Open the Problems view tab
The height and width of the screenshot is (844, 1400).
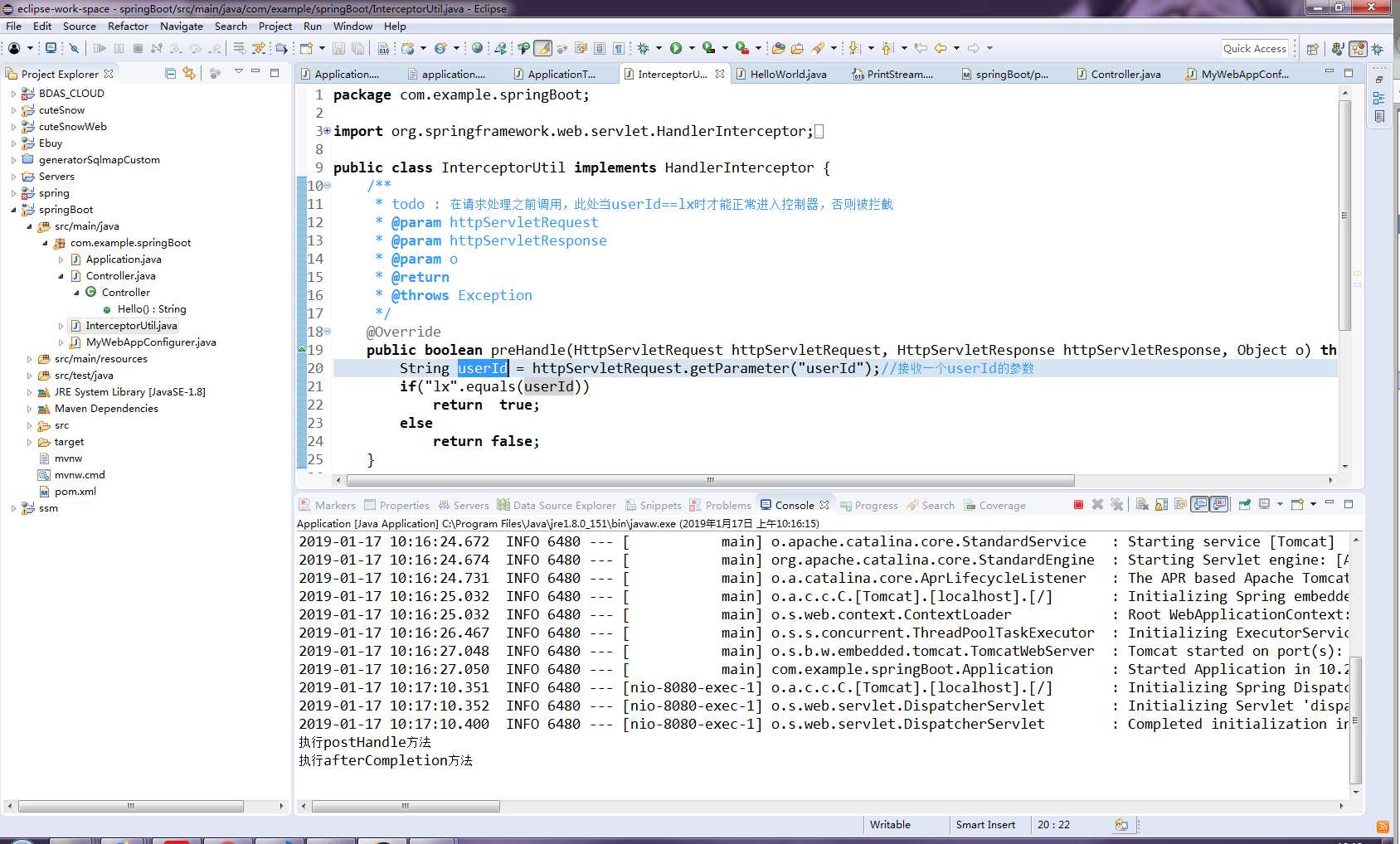pyautogui.click(x=720, y=505)
